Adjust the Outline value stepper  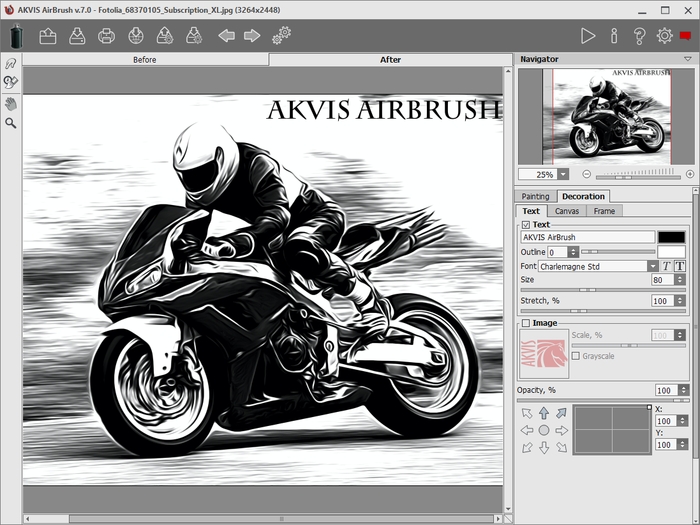[574, 252]
